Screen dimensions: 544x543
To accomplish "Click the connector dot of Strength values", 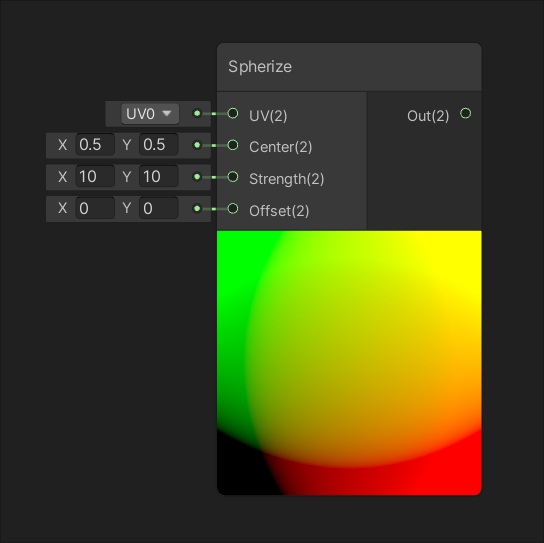I will click(x=197, y=177).
